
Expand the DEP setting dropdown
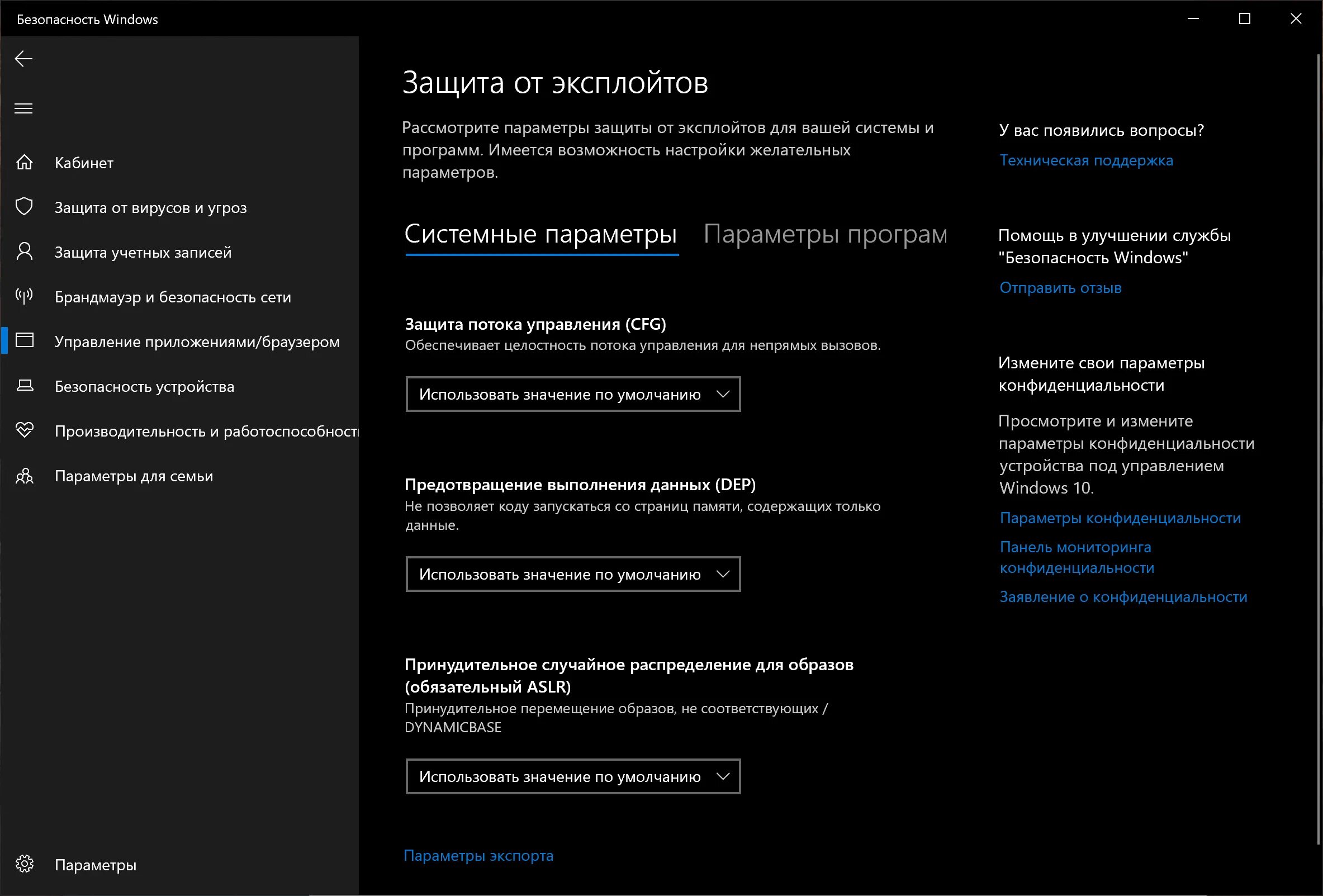(x=573, y=574)
